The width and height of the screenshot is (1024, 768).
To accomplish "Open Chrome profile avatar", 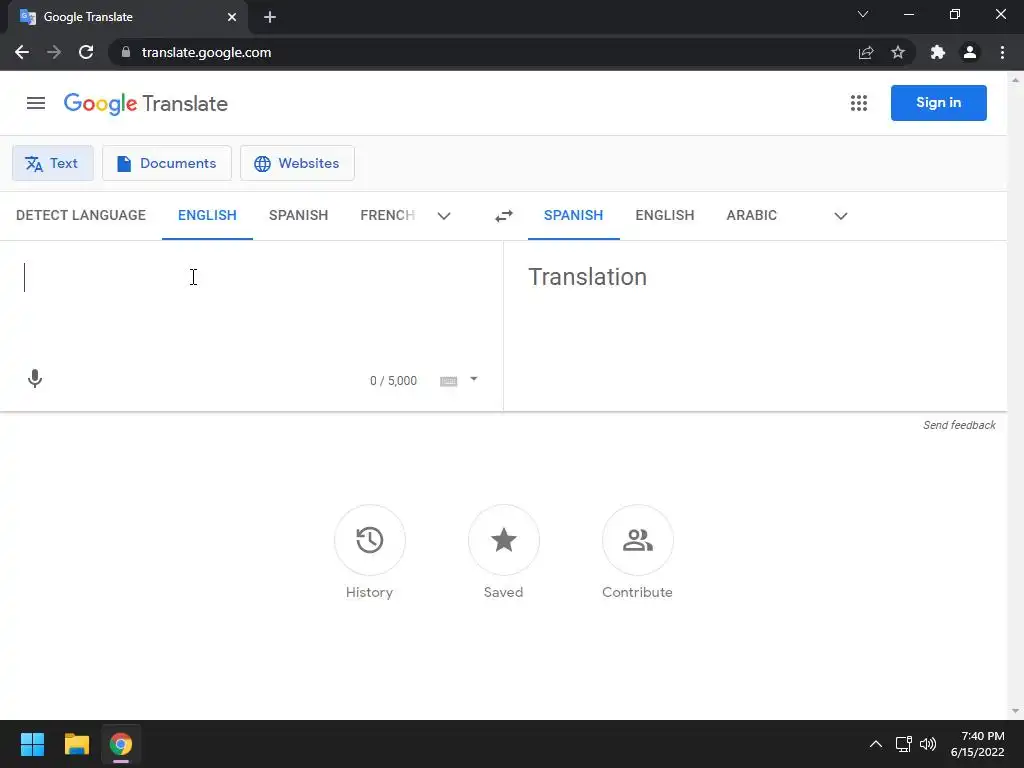I will (970, 52).
